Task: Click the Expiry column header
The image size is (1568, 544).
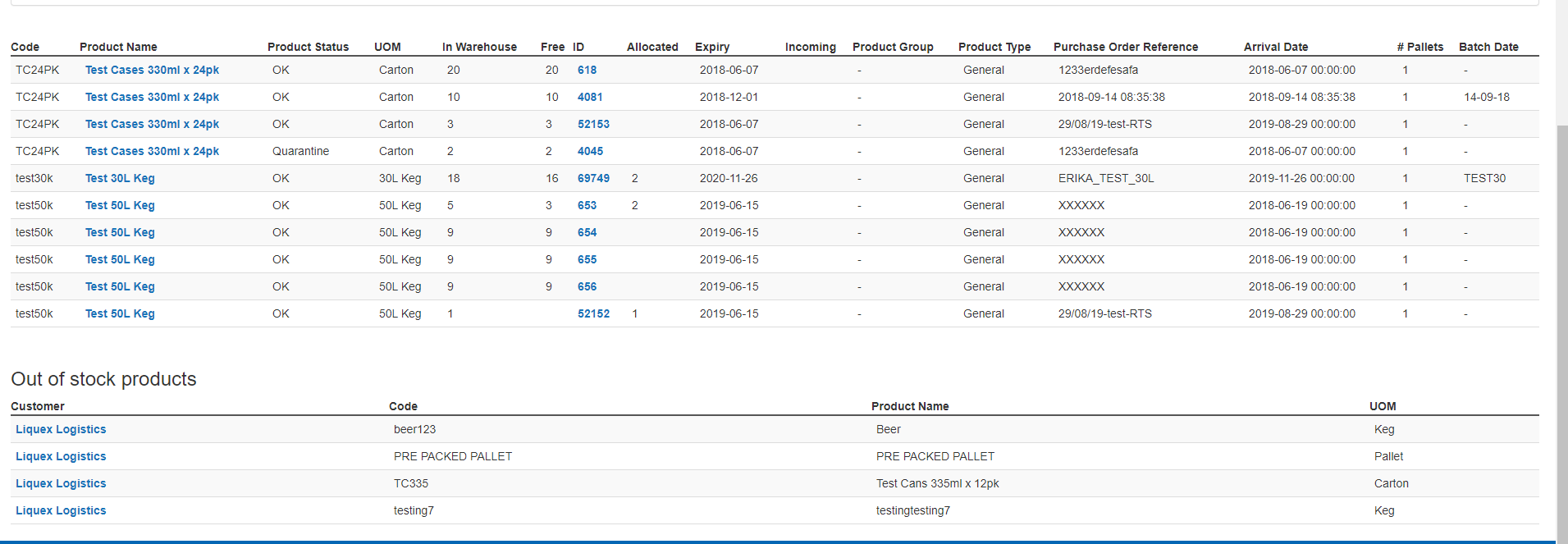Action: pyautogui.click(x=712, y=47)
